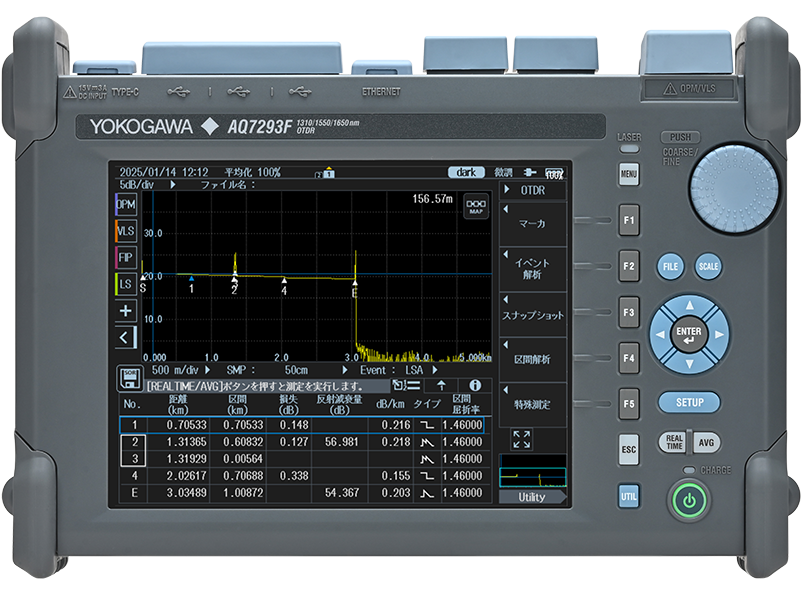Viewport: 802px width, 596px height.
Task: Select the スナップショット soft menu item
Action: tap(532, 315)
